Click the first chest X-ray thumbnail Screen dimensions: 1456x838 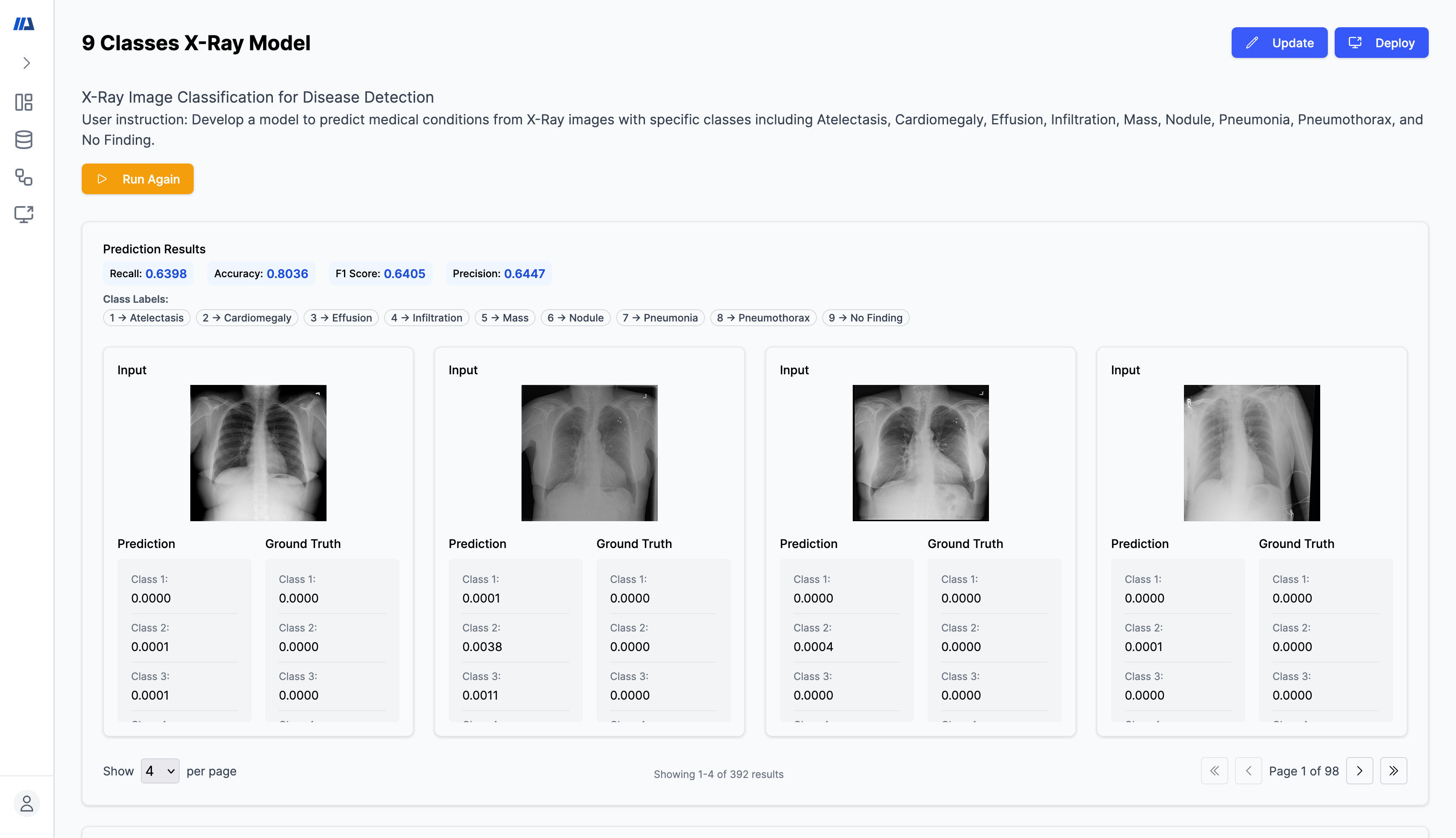coord(258,453)
